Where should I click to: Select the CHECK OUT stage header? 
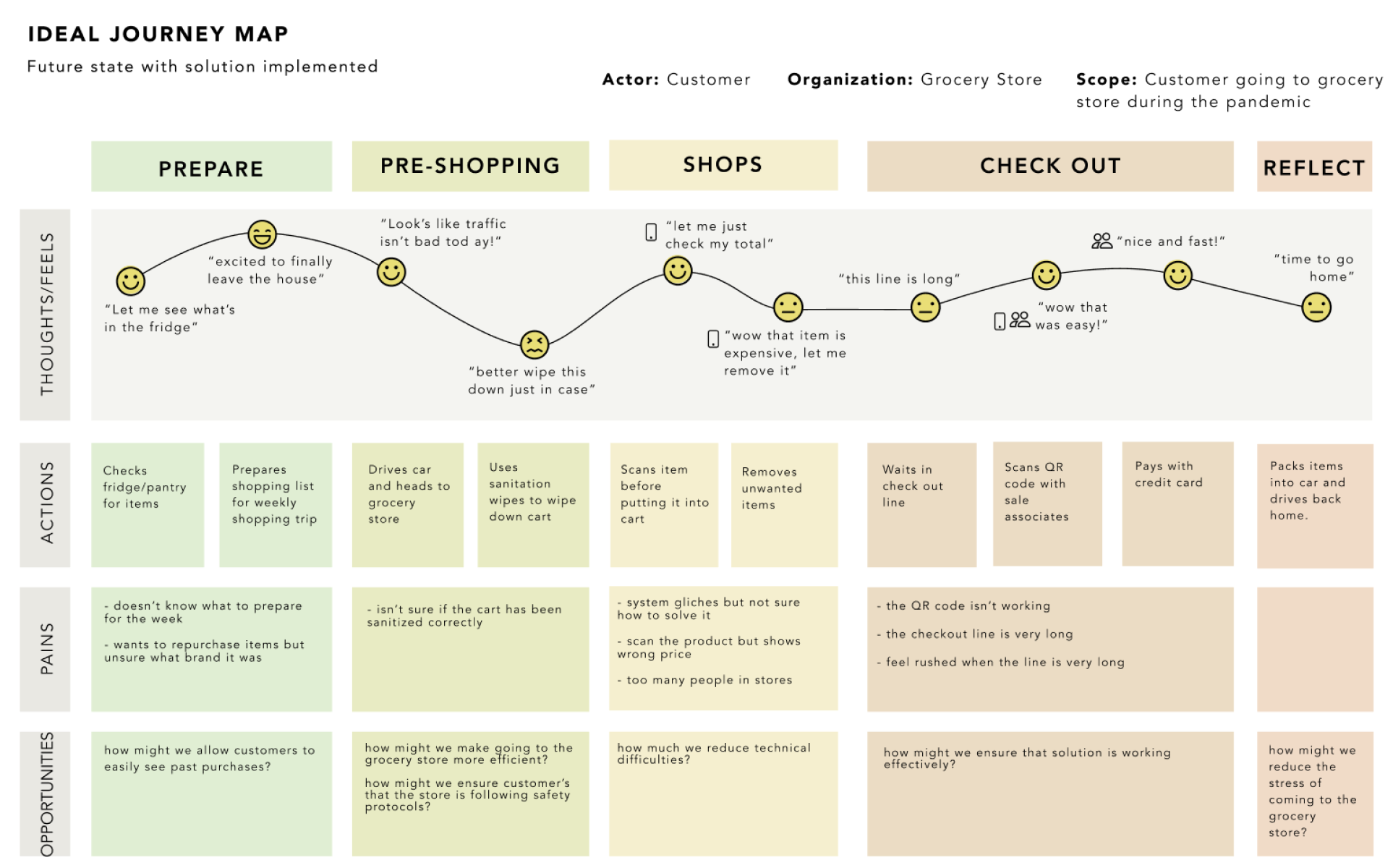[1049, 166]
